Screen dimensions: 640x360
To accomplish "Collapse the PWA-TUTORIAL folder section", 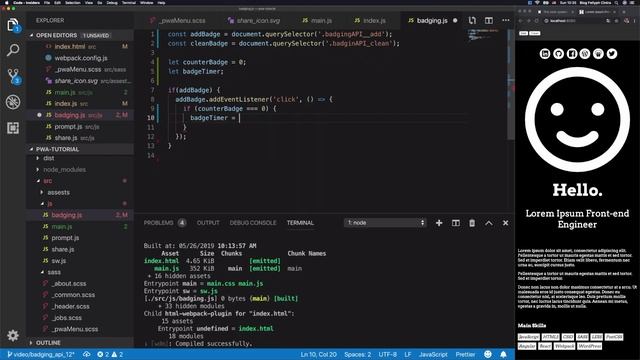I will pyautogui.click(x=80, y=149).
